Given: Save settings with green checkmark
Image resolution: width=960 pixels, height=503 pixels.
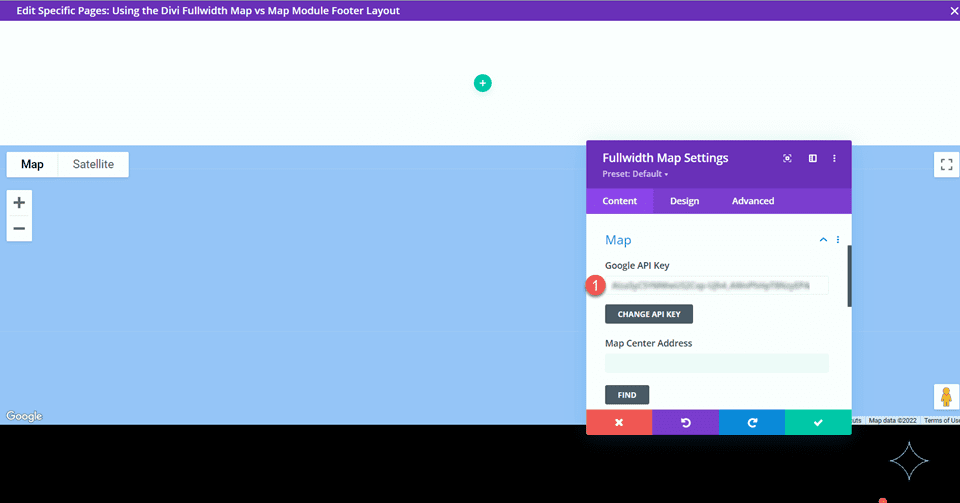Looking at the screenshot, I should point(818,422).
